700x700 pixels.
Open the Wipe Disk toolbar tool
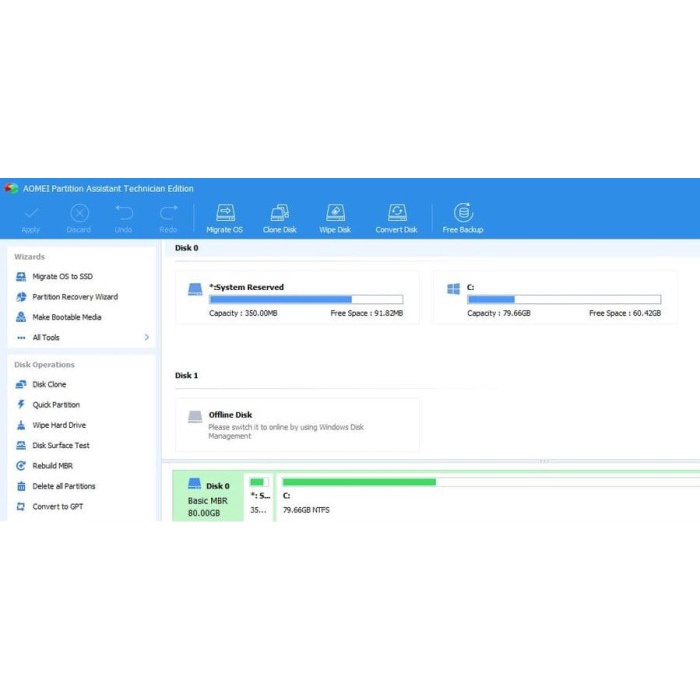pos(335,219)
